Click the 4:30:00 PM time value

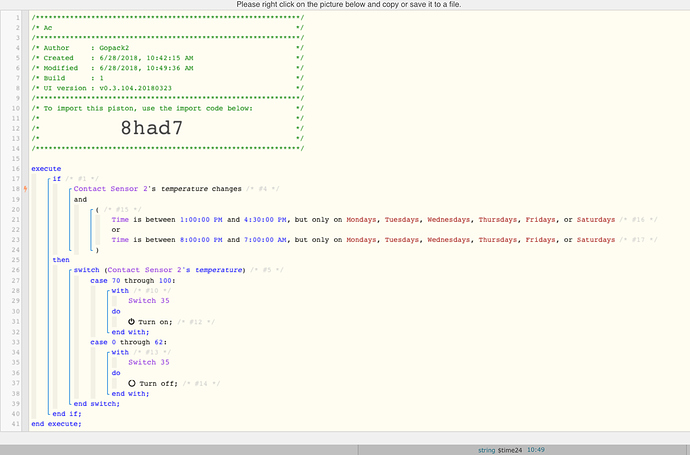(265, 220)
